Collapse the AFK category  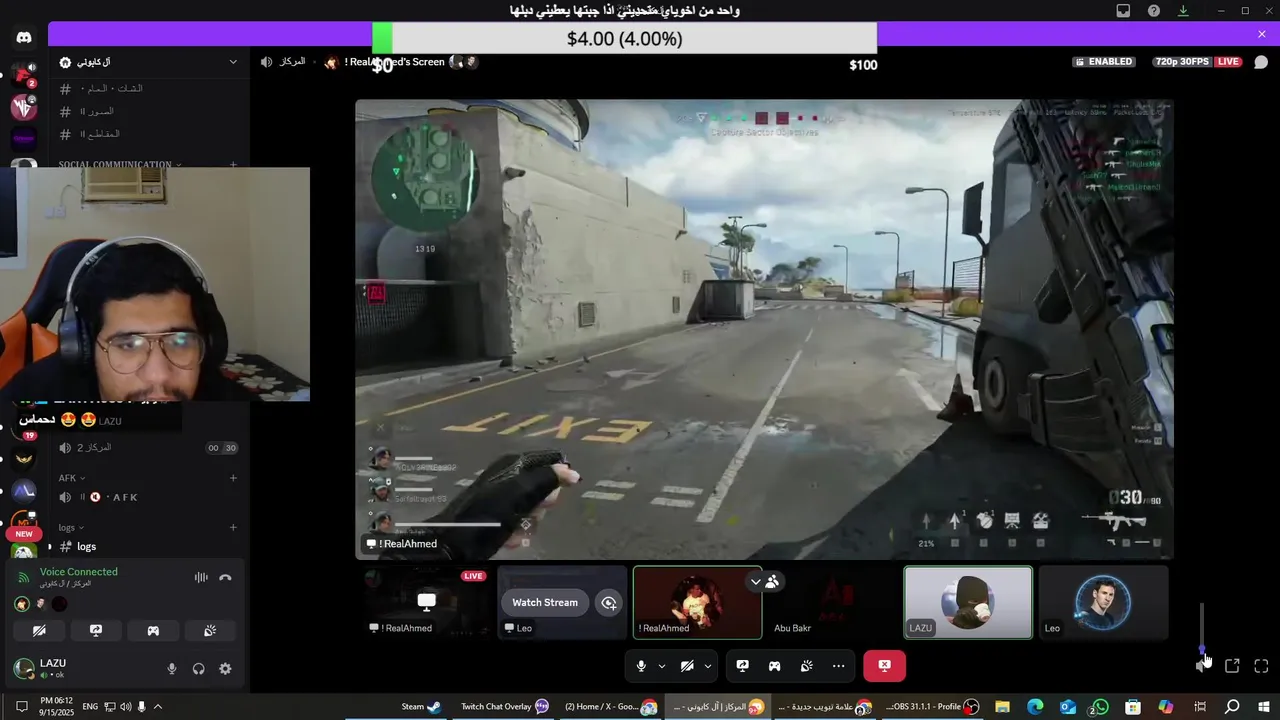[72, 478]
